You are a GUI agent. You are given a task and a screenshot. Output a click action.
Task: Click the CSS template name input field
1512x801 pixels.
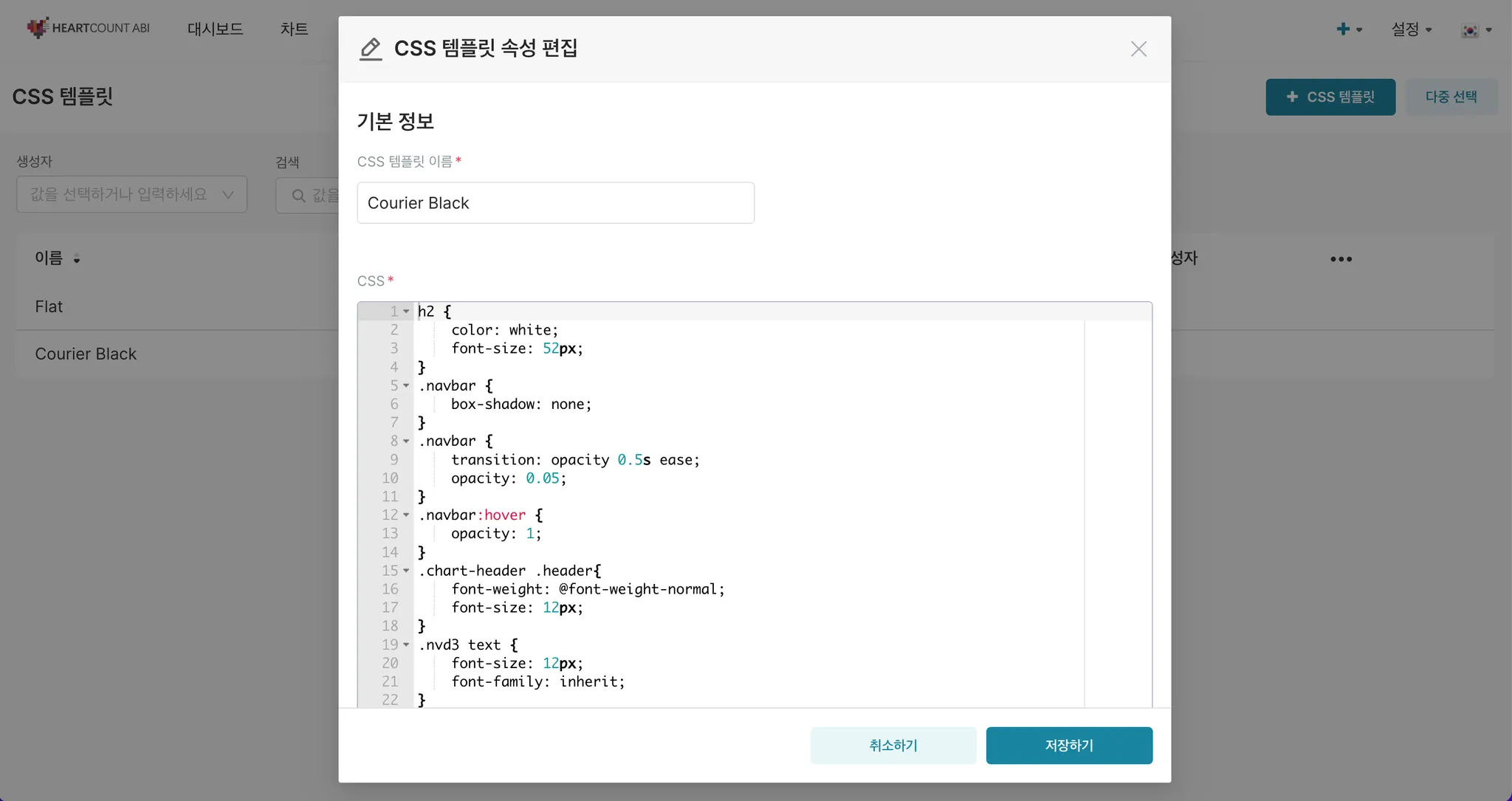[x=555, y=203]
